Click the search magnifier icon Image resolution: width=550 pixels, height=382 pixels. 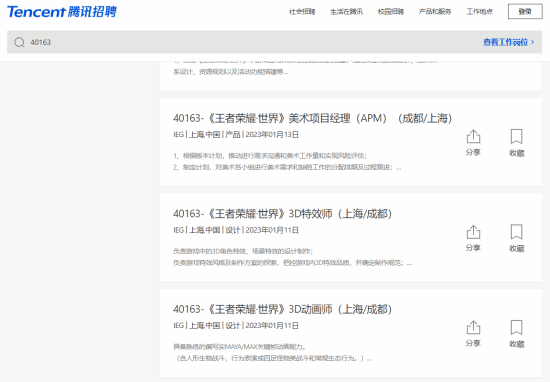[19, 42]
